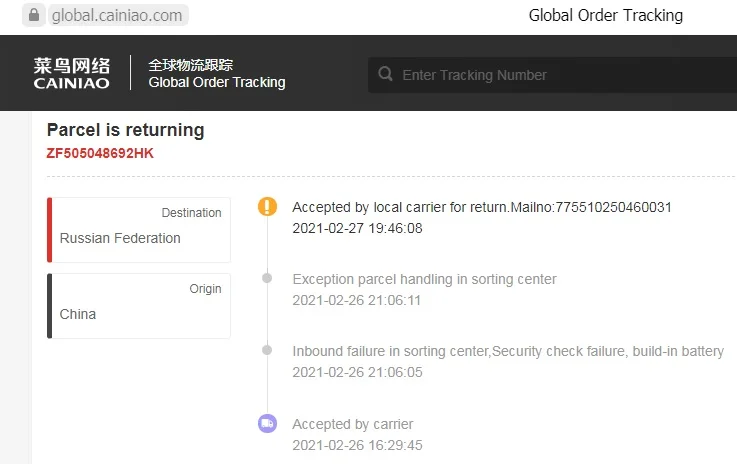737x464 pixels.
Task: Select tracking number ZF505048692HK
Action: (x=100, y=153)
